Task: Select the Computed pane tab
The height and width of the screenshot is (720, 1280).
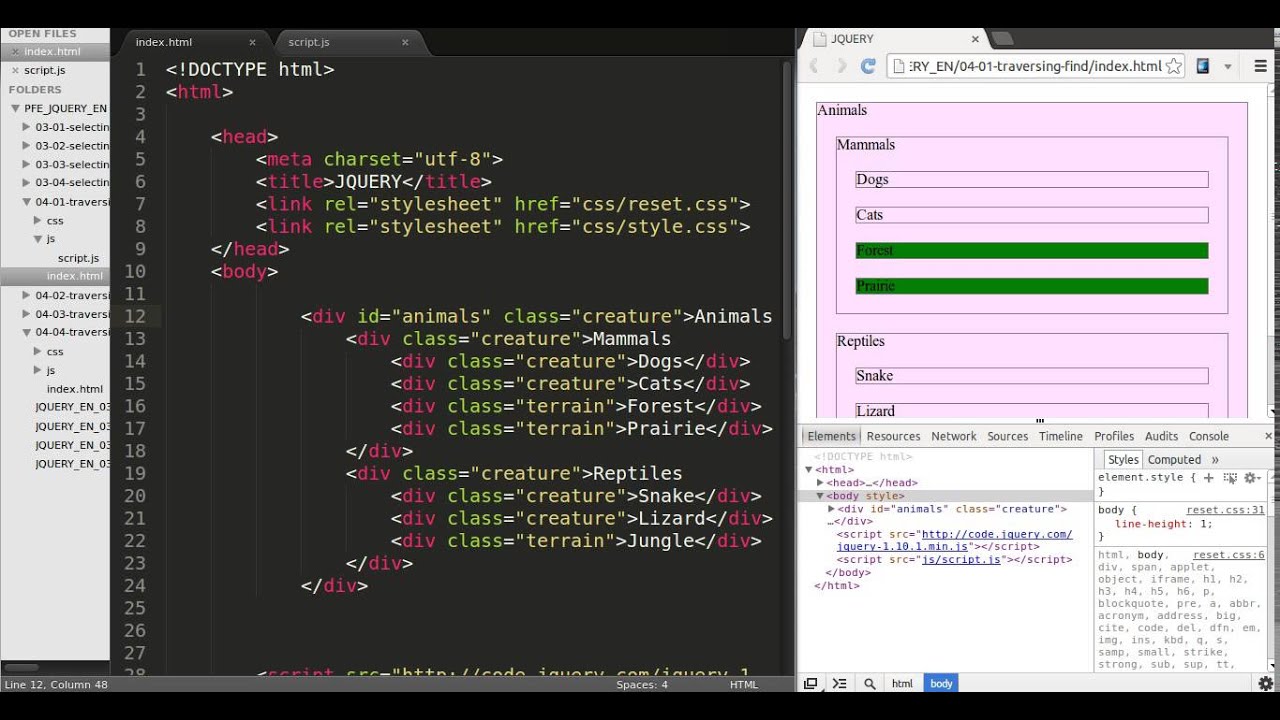Action: coord(1174,460)
